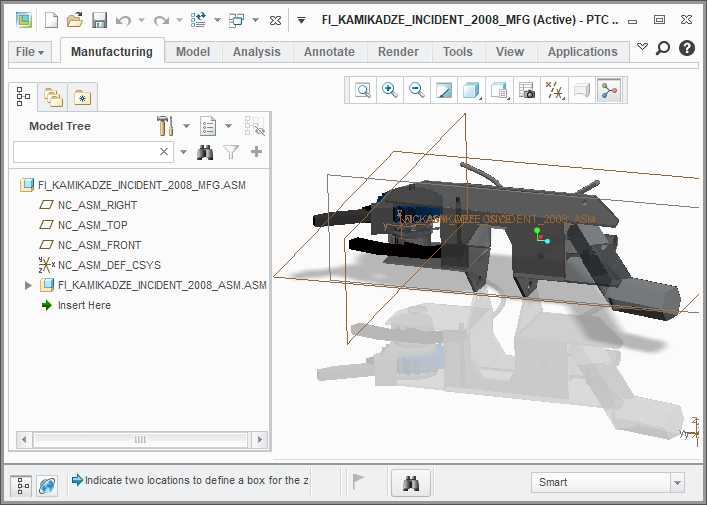
Task: Open the Windows list dropdown arrow
Action: point(255,20)
